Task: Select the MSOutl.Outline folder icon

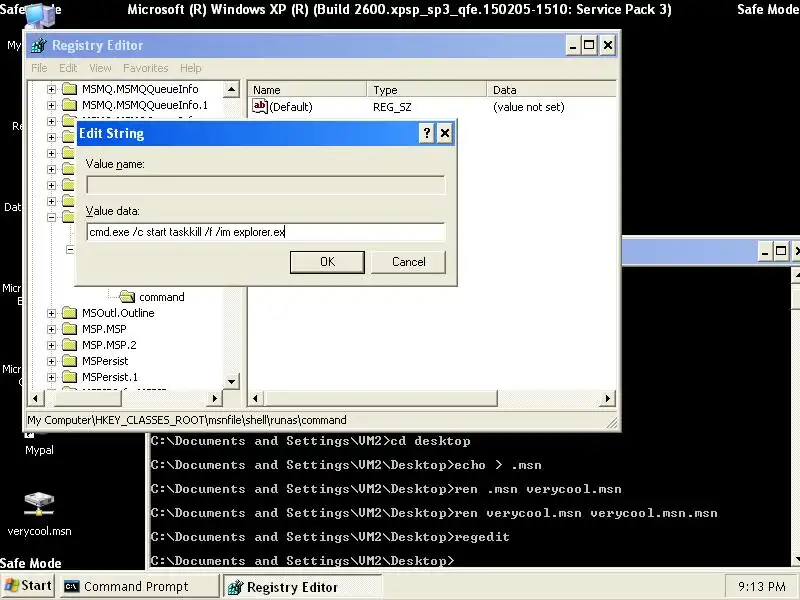Action: click(69, 313)
